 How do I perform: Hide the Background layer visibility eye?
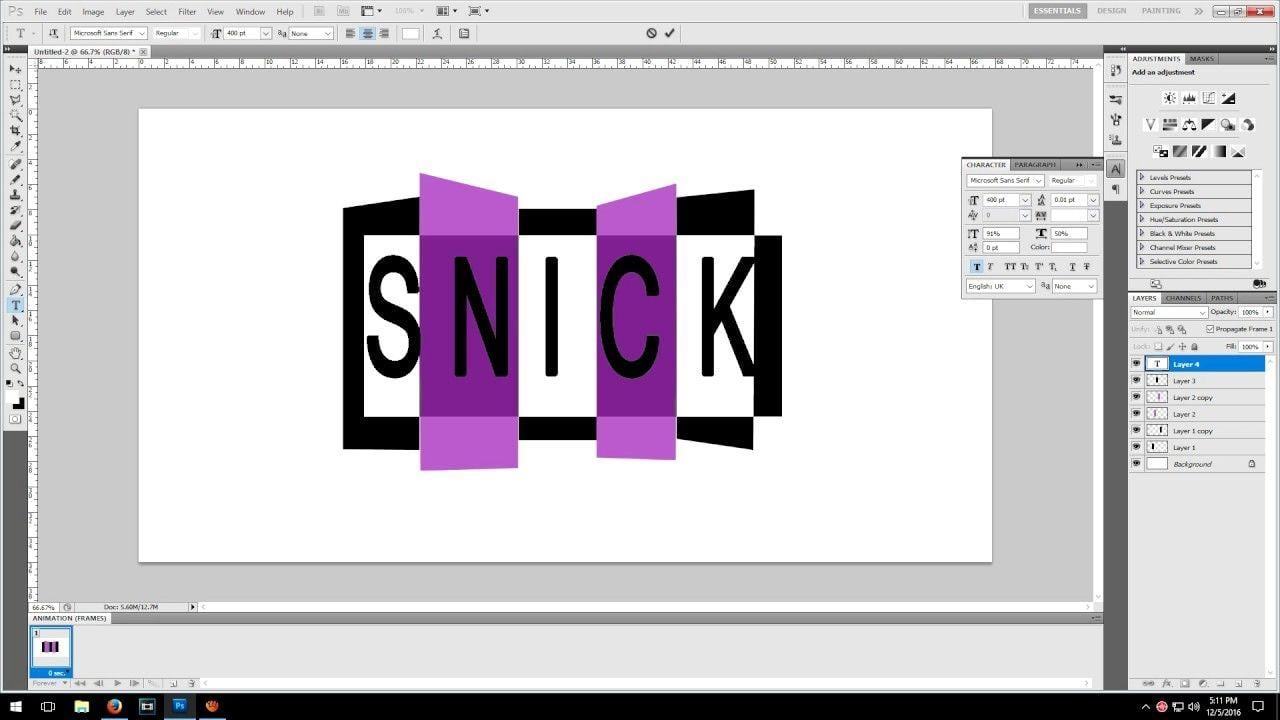pos(1136,464)
